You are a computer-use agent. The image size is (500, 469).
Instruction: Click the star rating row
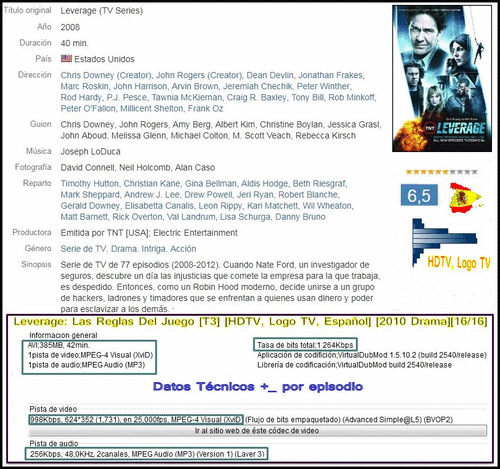(442, 172)
